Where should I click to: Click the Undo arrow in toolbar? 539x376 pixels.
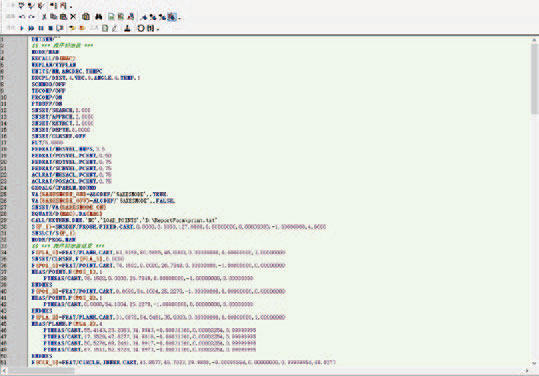[22, 16]
